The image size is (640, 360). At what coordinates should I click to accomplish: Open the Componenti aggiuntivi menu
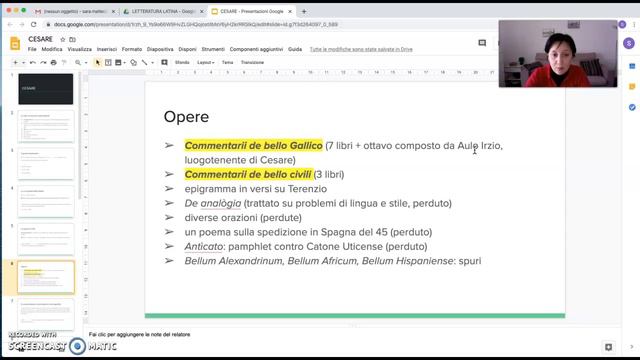(256, 49)
